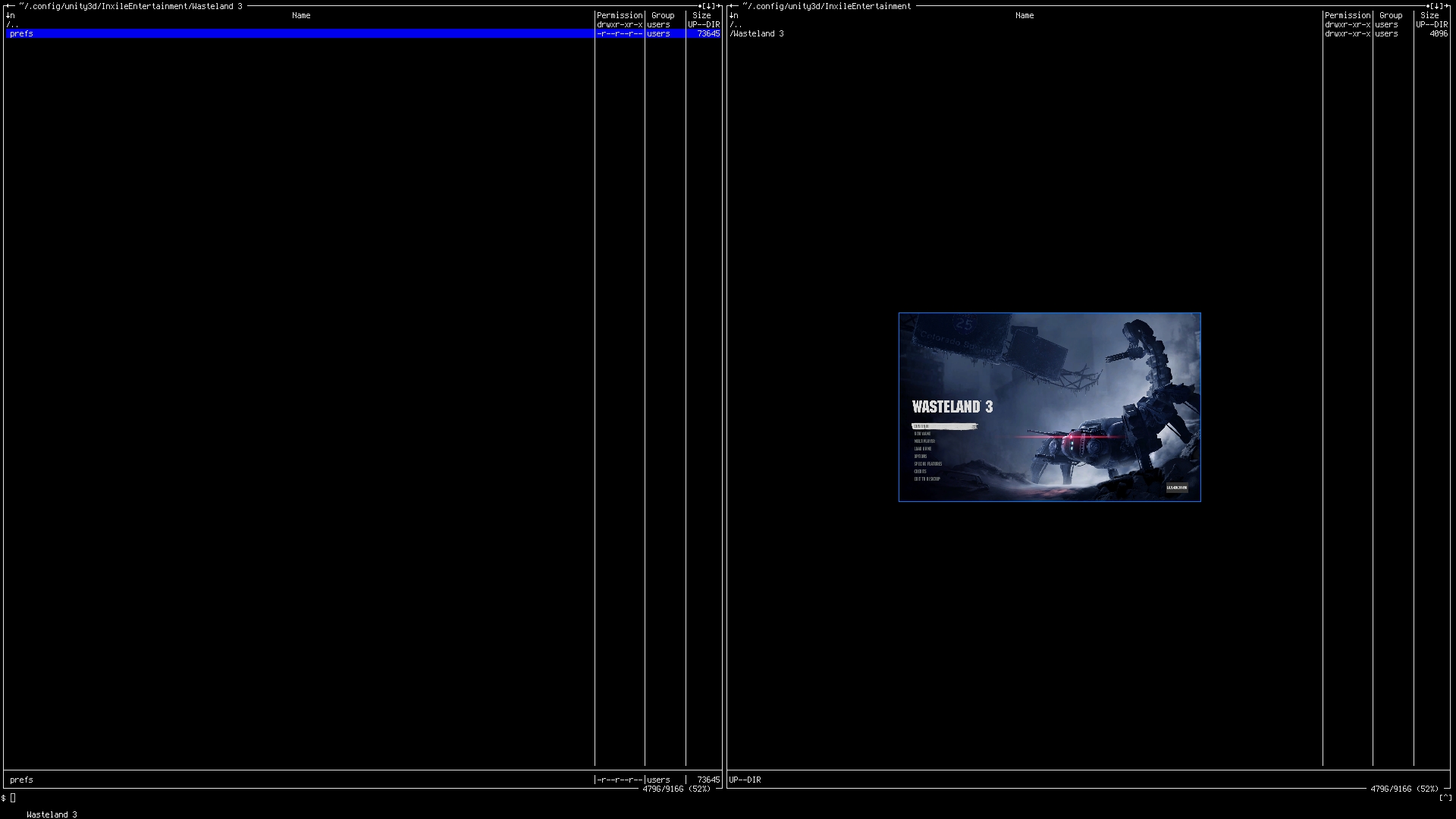Open command history with bottom-right [^] button
Screen dimensions: 1456x819
1445,798
